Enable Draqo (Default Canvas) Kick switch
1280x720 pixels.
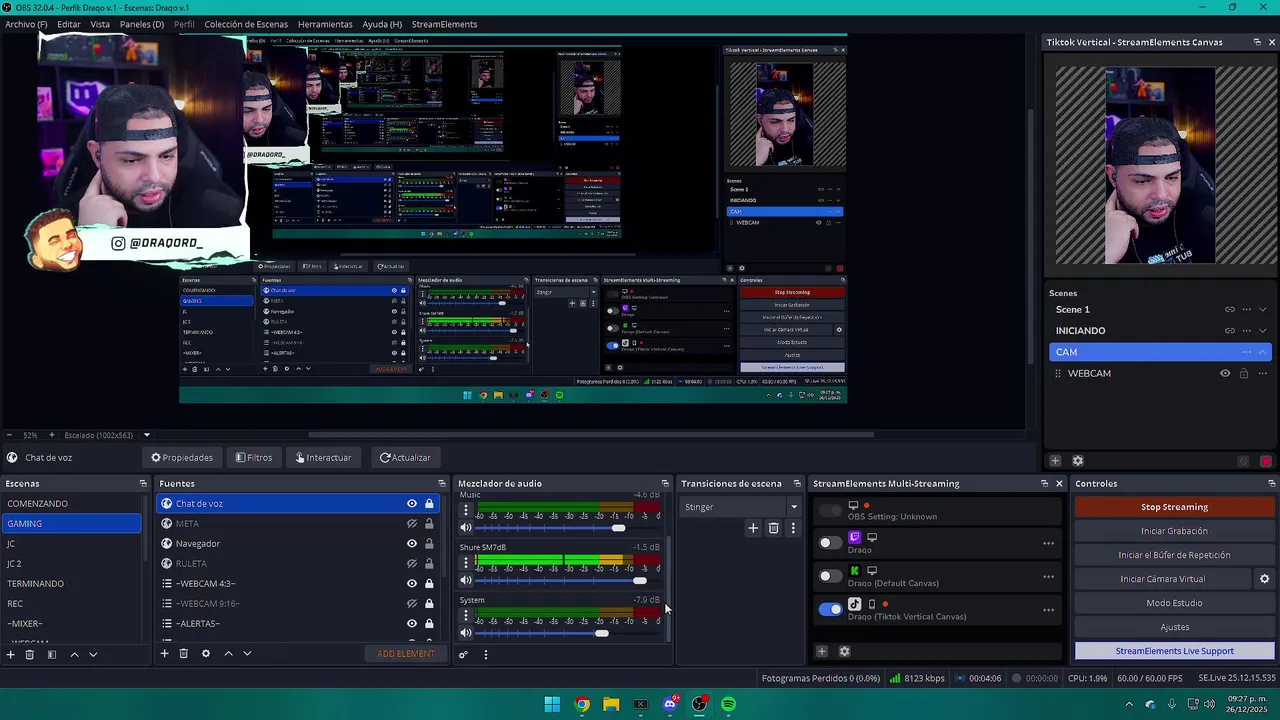tap(830, 576)
